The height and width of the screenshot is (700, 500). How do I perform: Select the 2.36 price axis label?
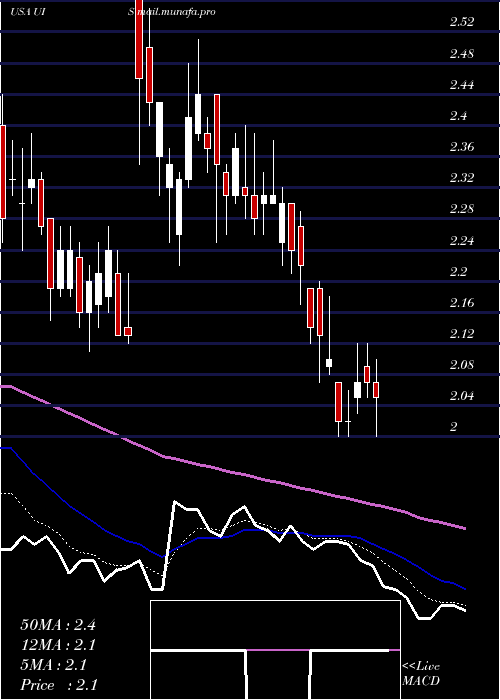pos(462,147)
